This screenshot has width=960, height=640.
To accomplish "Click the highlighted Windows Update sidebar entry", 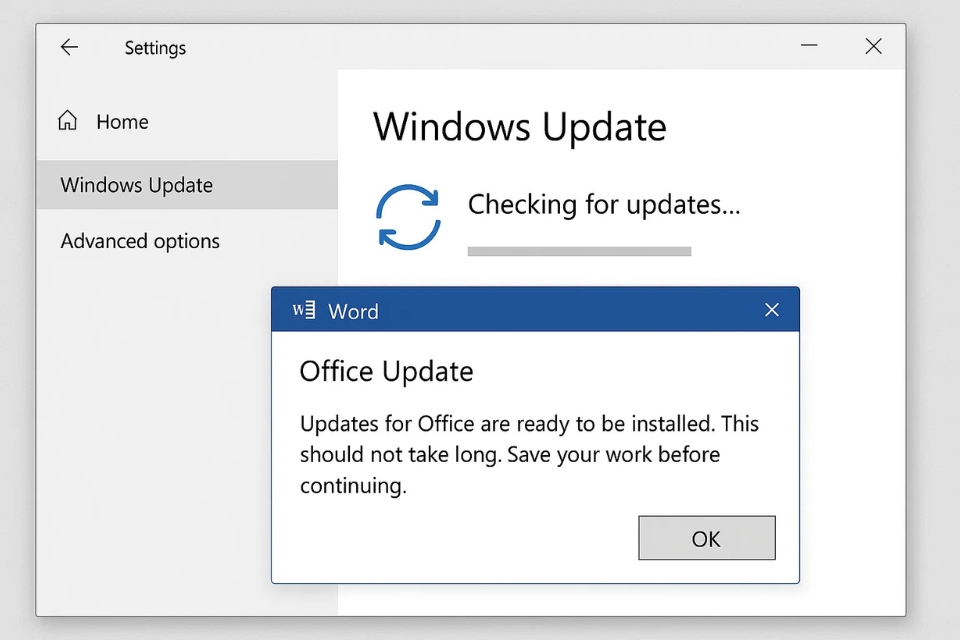I will 136,185.
